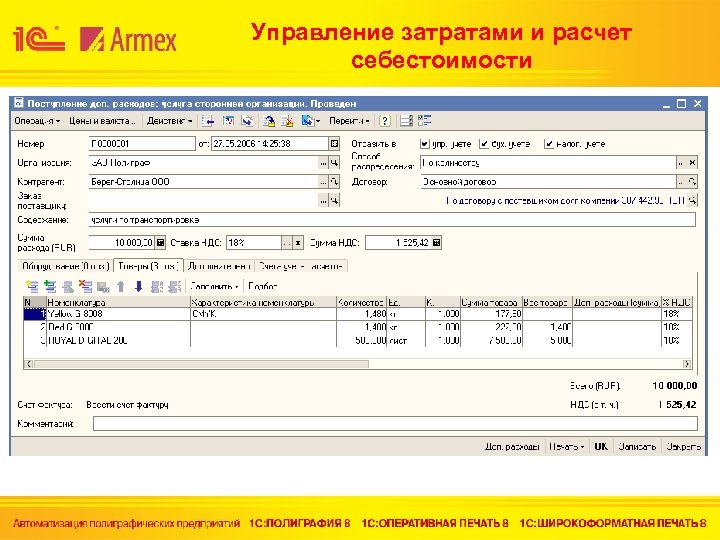Open help with the question mark icon
The height and width of the screenshot is (540, 720).
pos(385,121)
